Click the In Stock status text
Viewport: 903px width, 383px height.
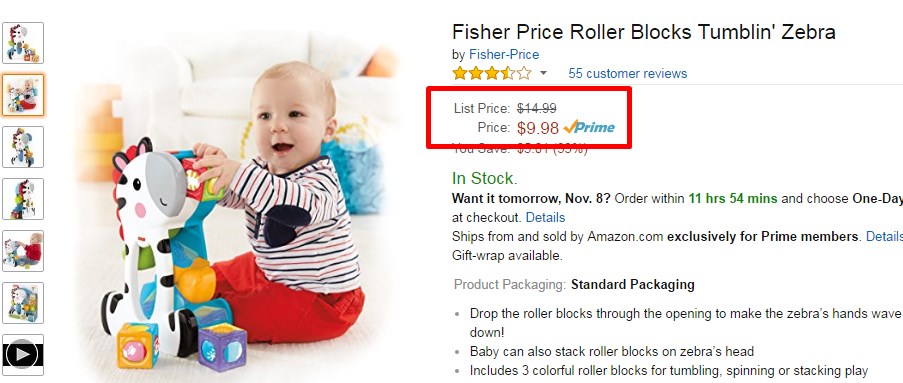pos(485,179)
